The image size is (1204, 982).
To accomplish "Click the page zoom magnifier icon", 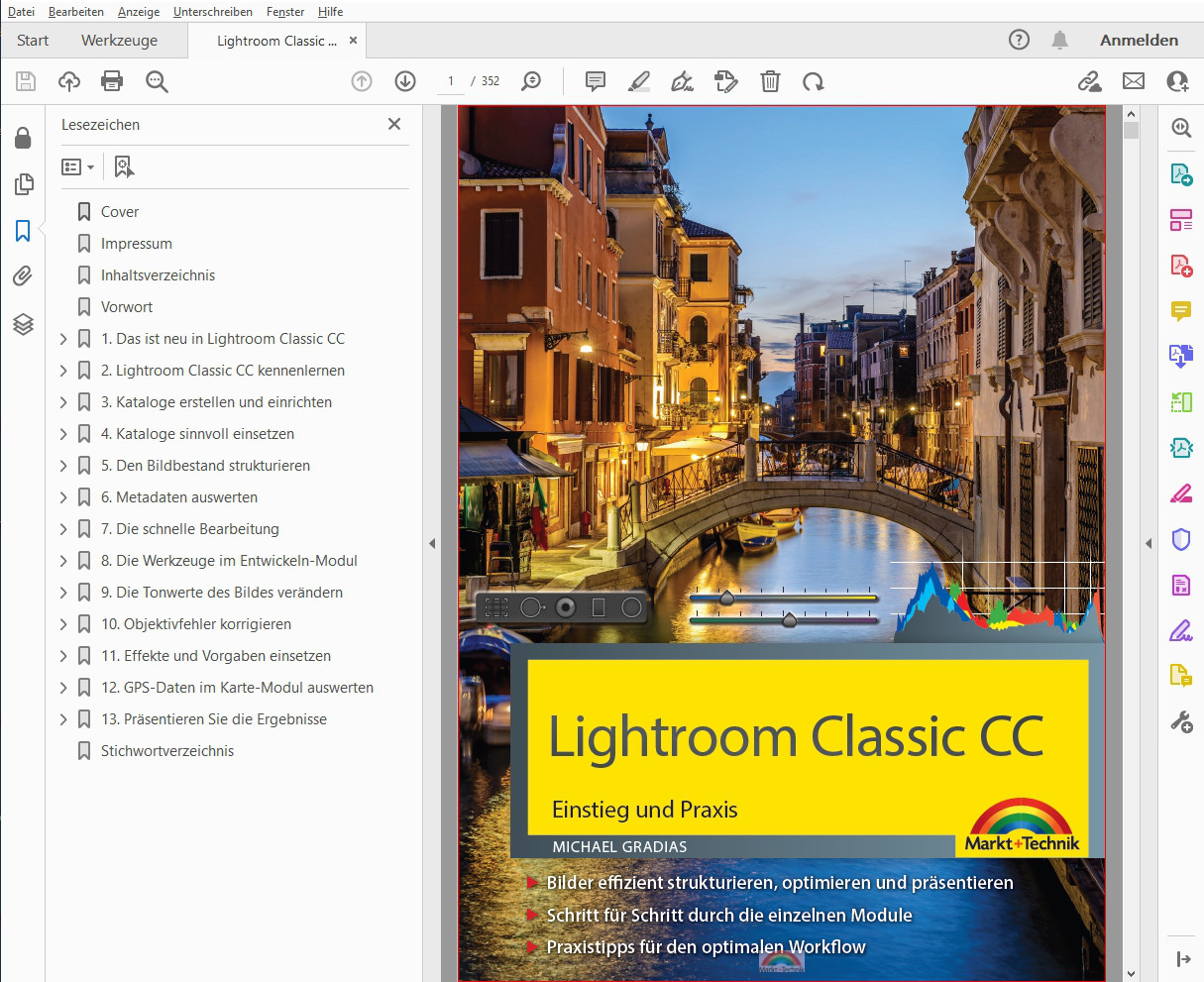I will 532,81.
